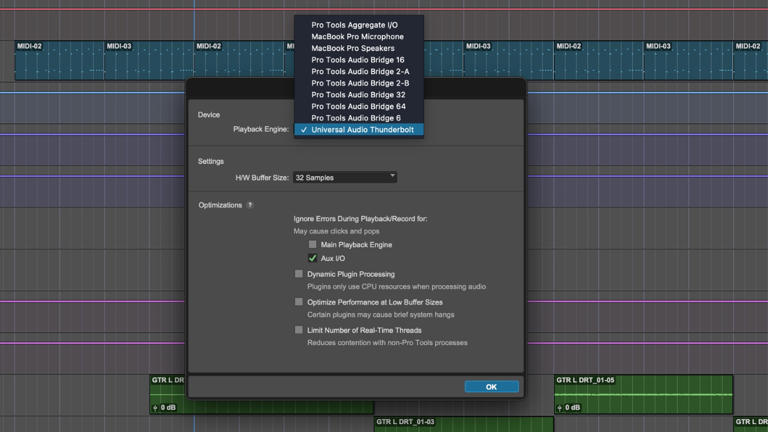
Task: Select MacBook Pro Speakers playback engine
Action: (352, 48)
